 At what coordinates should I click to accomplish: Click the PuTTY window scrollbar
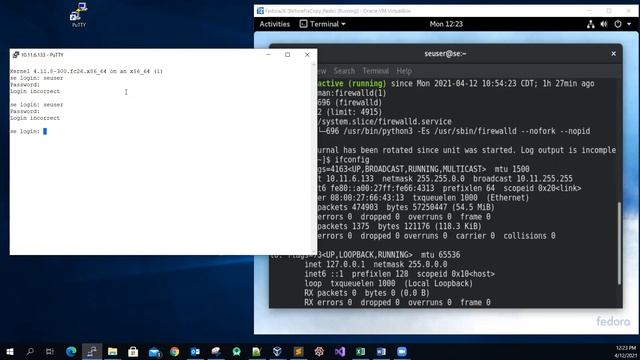(x=314, y=157)
